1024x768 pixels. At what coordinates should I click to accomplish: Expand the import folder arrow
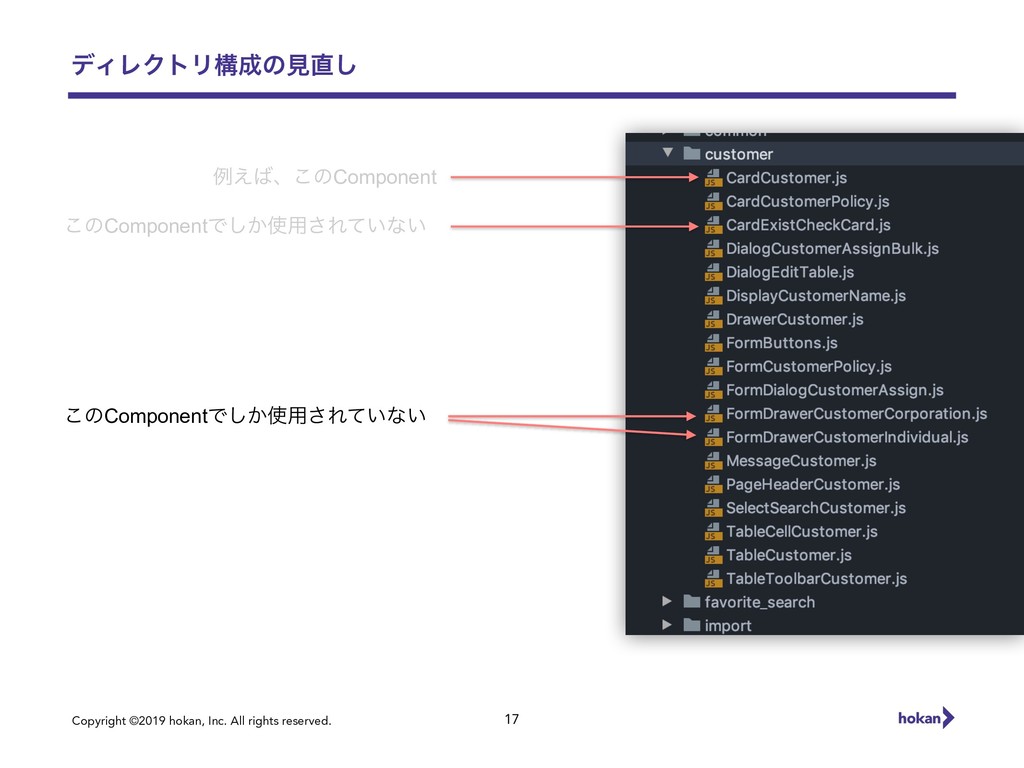(x=666, y=624)
